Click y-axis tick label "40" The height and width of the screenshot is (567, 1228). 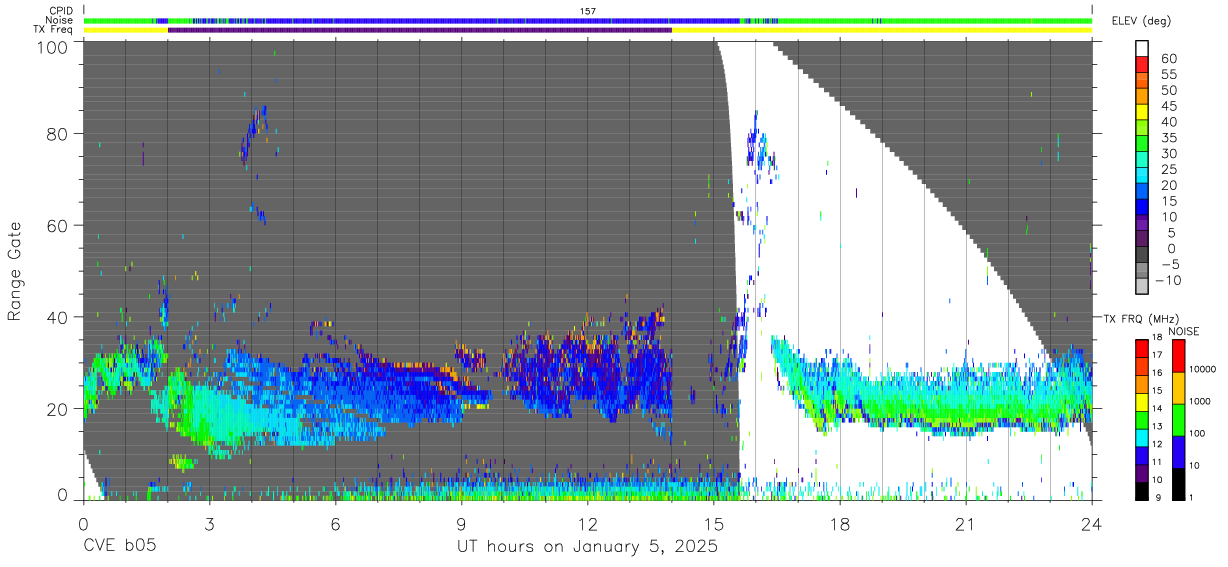click(58, 317)
